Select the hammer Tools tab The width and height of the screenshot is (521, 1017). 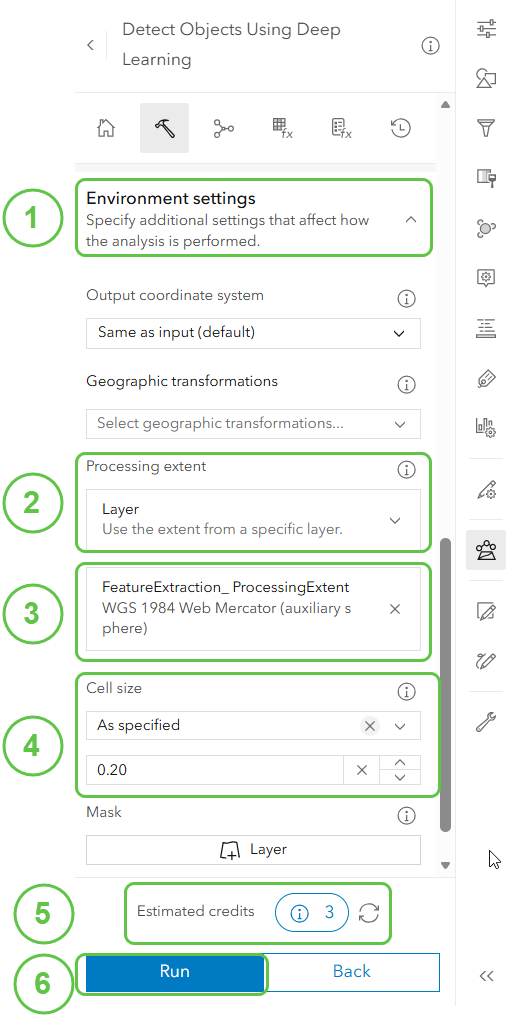coord(164,128)
